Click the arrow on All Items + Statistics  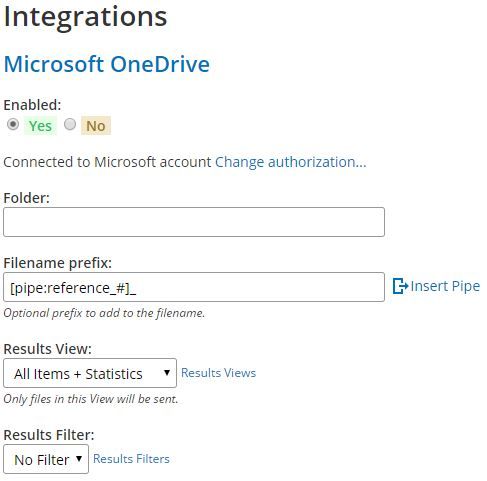coord(167,373)
